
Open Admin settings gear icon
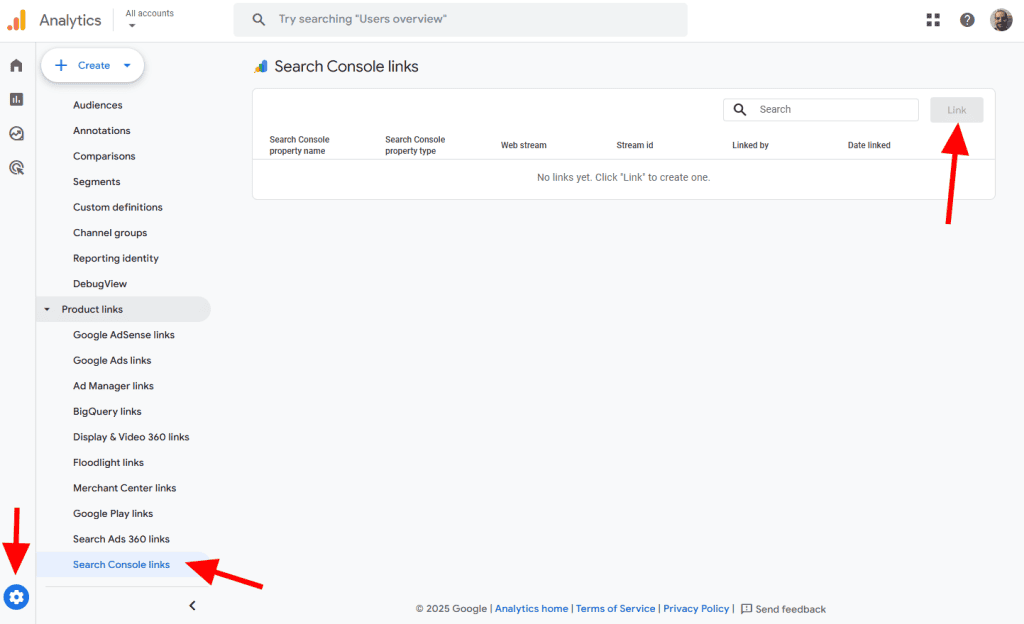click(16, 598)
